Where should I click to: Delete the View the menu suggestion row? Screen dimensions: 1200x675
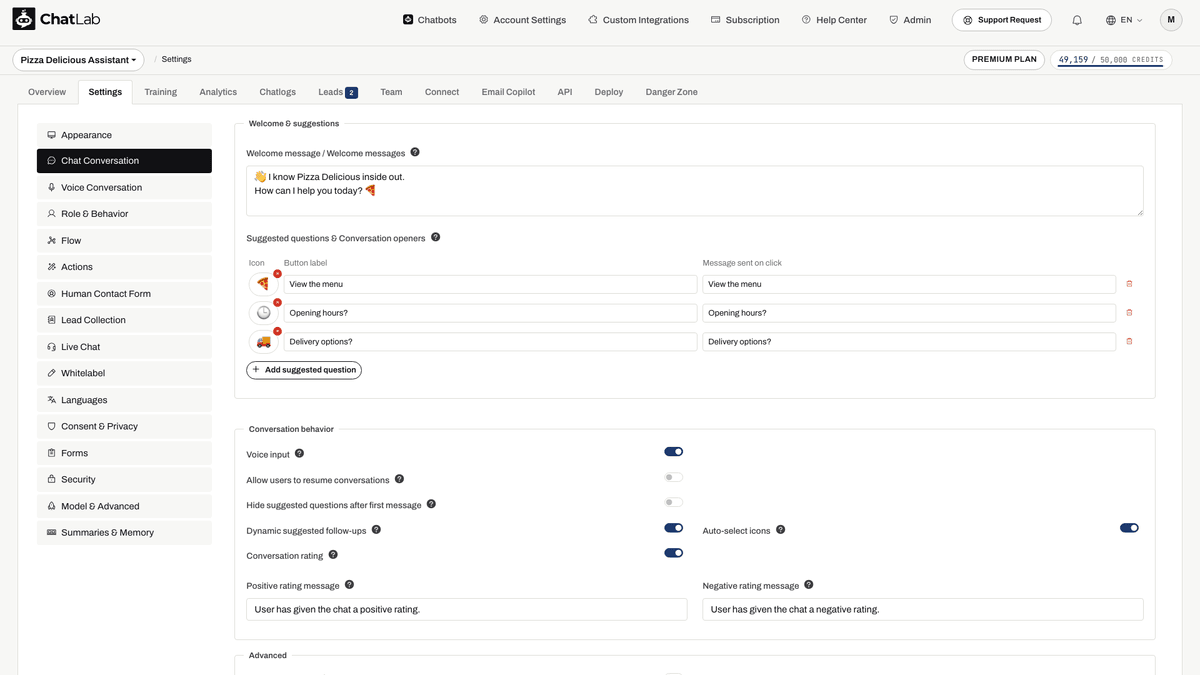(1129, 284)
